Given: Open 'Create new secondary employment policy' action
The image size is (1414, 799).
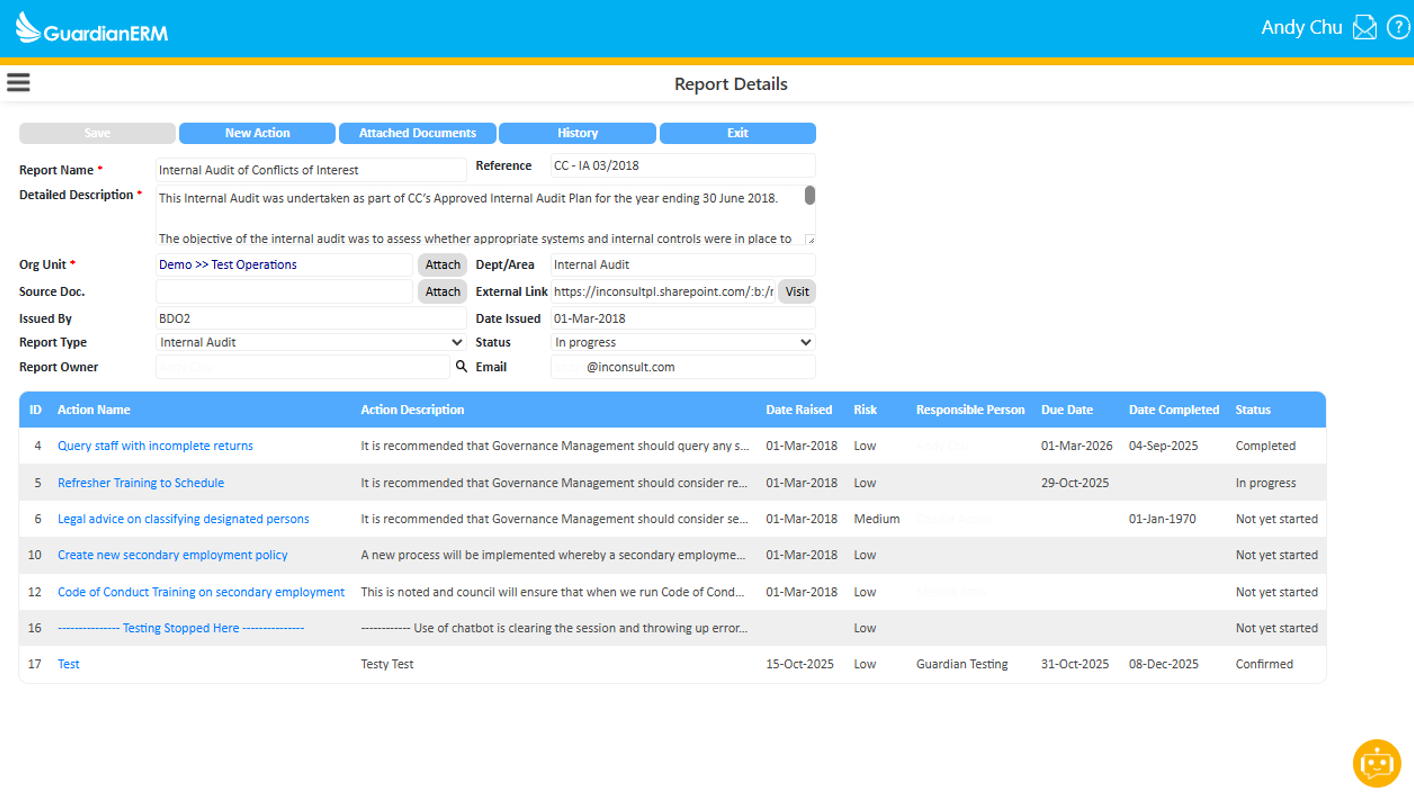Looking at the screenshot, I should [x=172, y=555].
